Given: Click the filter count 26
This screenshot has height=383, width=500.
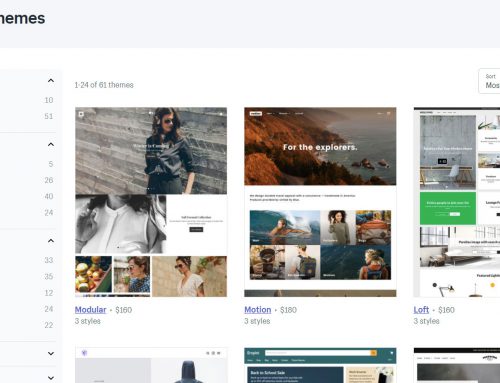Looking at the screenshot, I should tap(49, 180).
